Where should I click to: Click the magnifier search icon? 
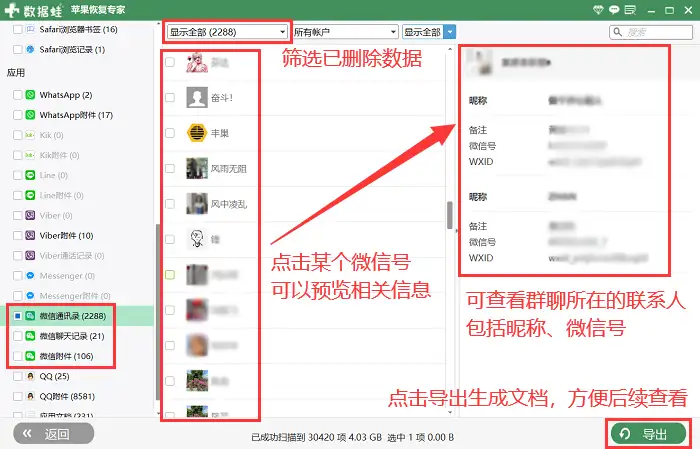[618, 32]
